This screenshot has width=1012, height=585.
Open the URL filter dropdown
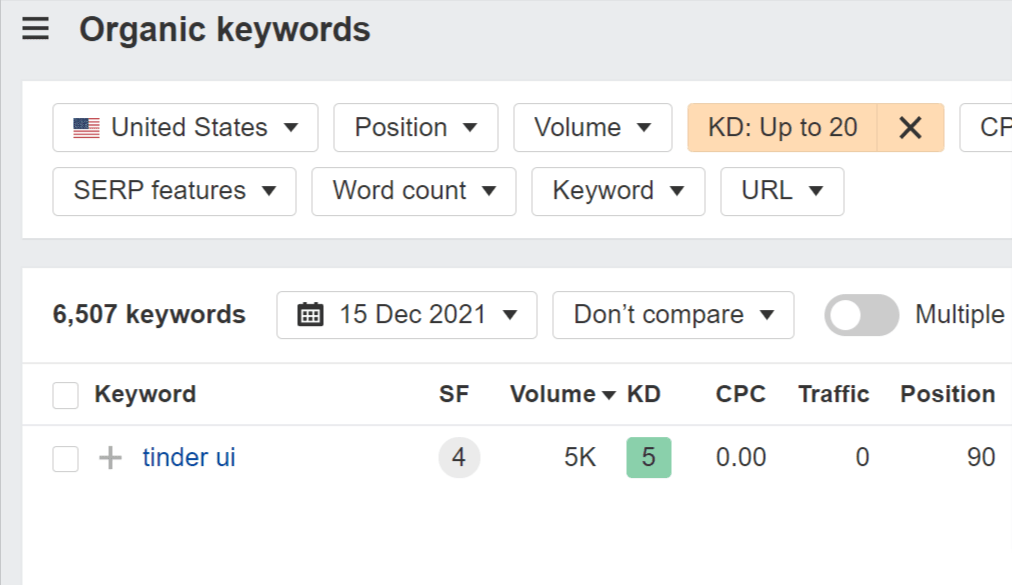(x=781, y=191)
